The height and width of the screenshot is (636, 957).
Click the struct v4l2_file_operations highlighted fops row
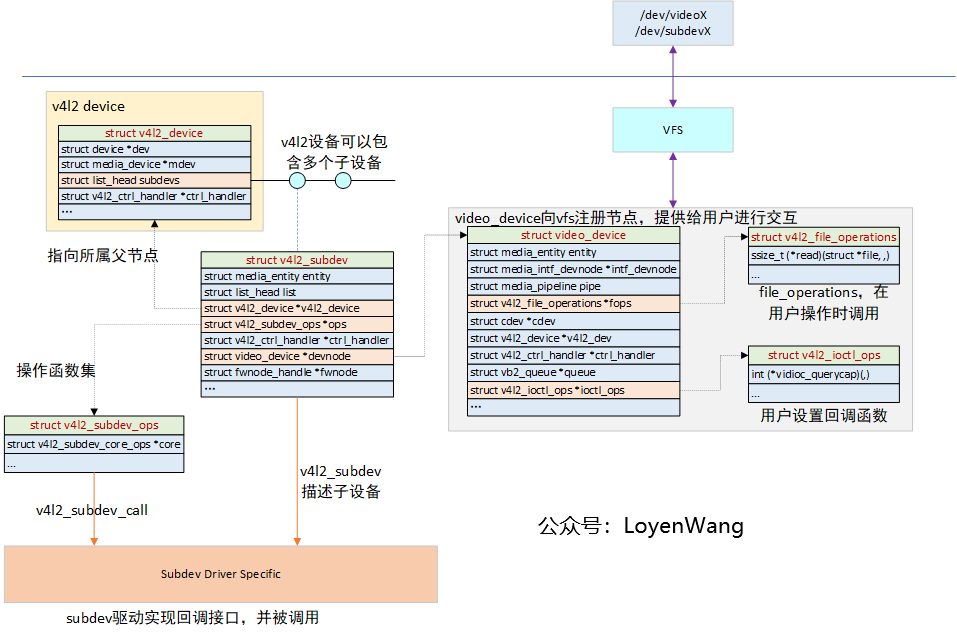coord(573,303)
